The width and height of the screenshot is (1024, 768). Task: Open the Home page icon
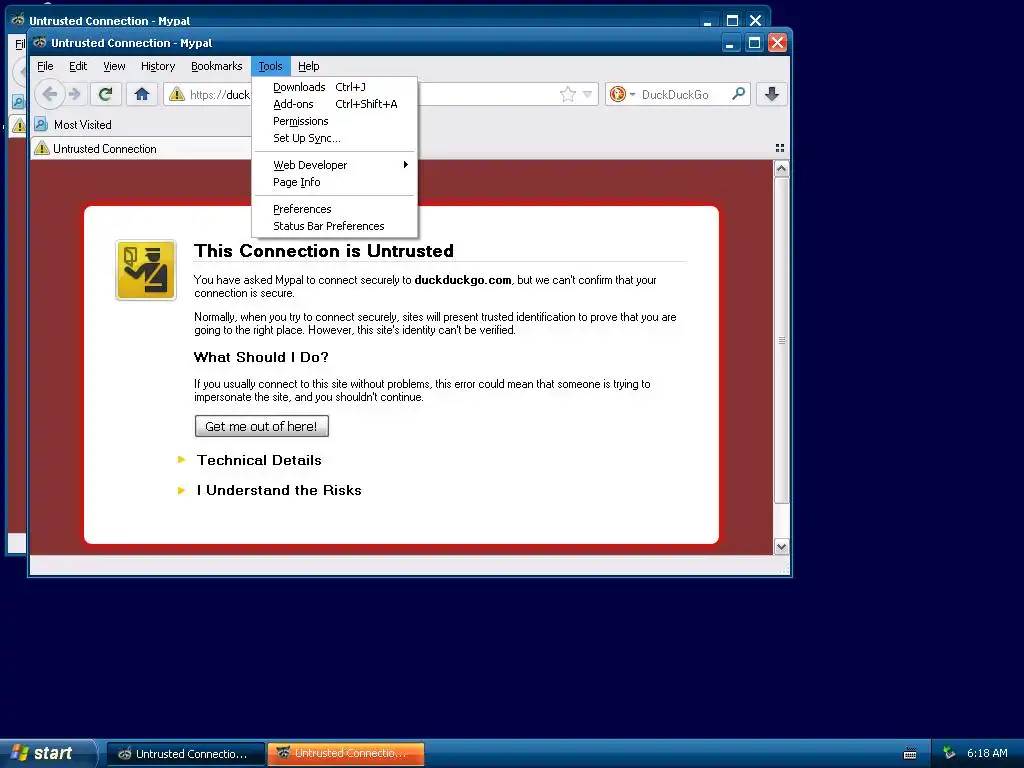click(x=142, y=95)
